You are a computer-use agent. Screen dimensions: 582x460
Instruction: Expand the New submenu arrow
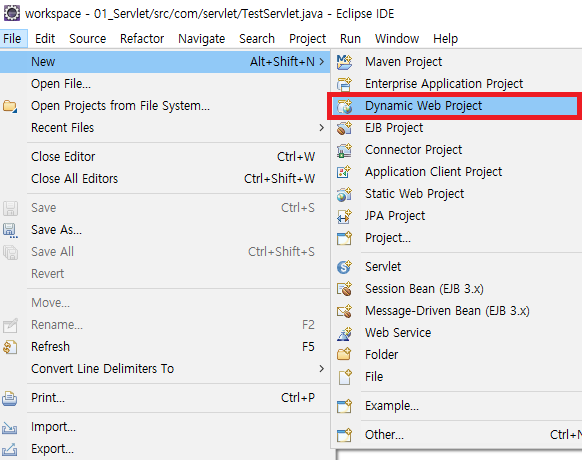point(321,61)
